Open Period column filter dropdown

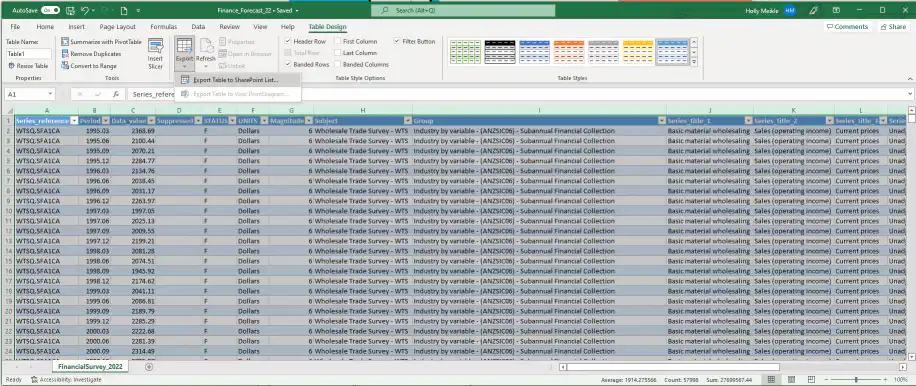(106, 120)
